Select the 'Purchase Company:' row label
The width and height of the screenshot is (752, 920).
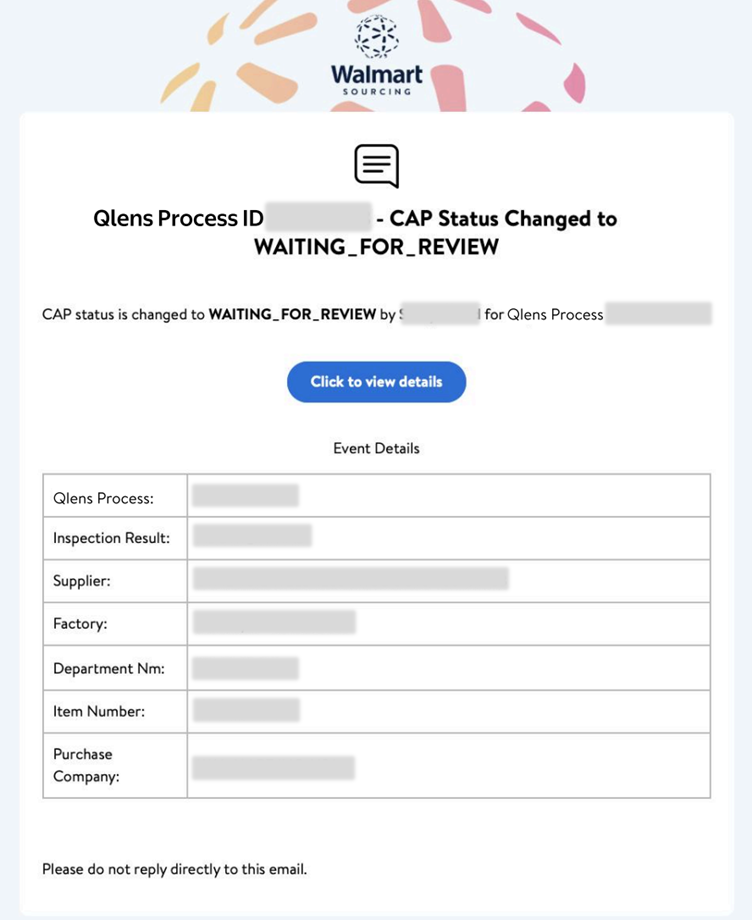86,765
